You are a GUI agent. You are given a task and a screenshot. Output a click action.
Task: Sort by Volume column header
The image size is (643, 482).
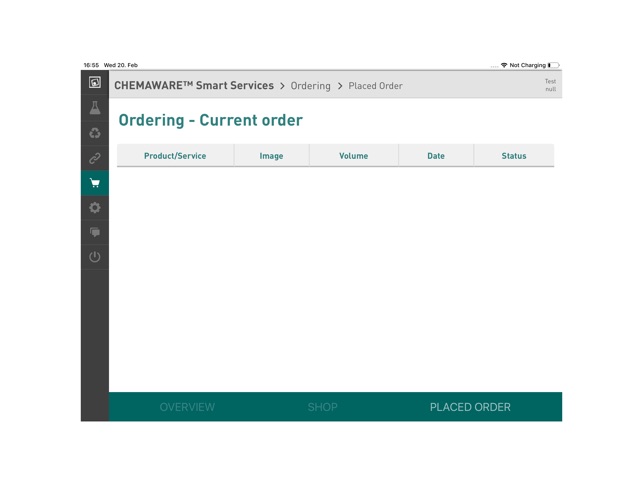(353, 156)
